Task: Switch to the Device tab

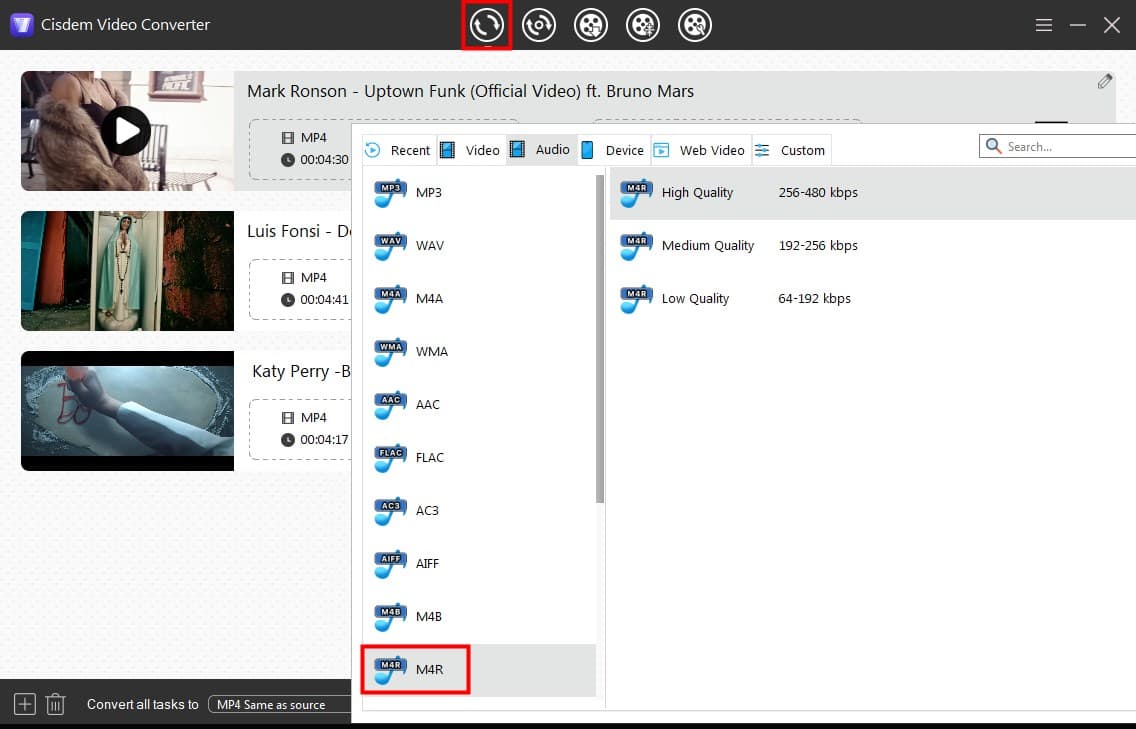Action: 614,150
